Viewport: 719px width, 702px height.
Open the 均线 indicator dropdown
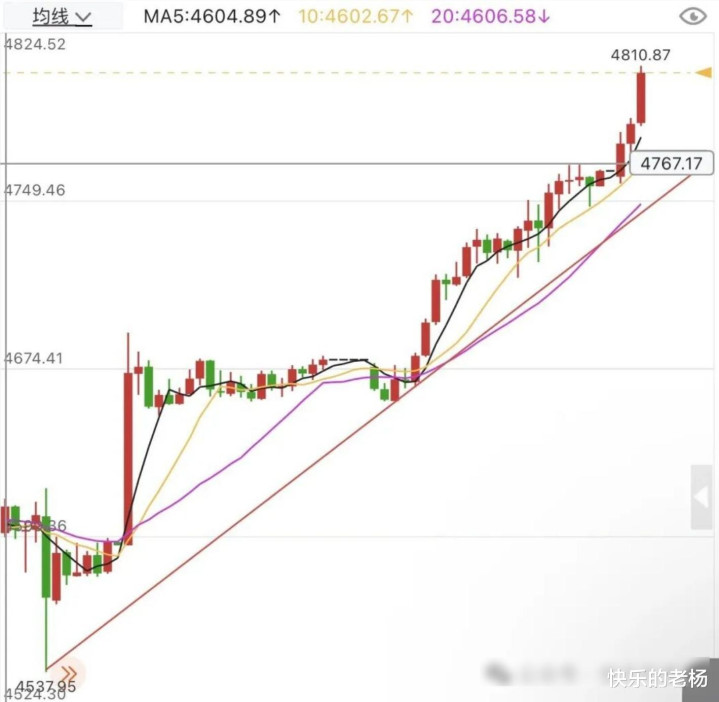62,17
